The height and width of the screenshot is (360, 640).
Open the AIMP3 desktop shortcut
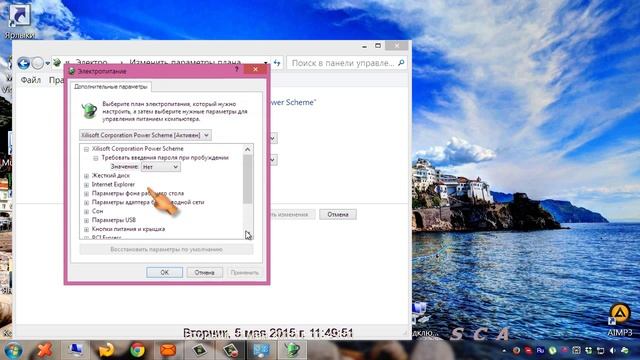pos(620,319)
